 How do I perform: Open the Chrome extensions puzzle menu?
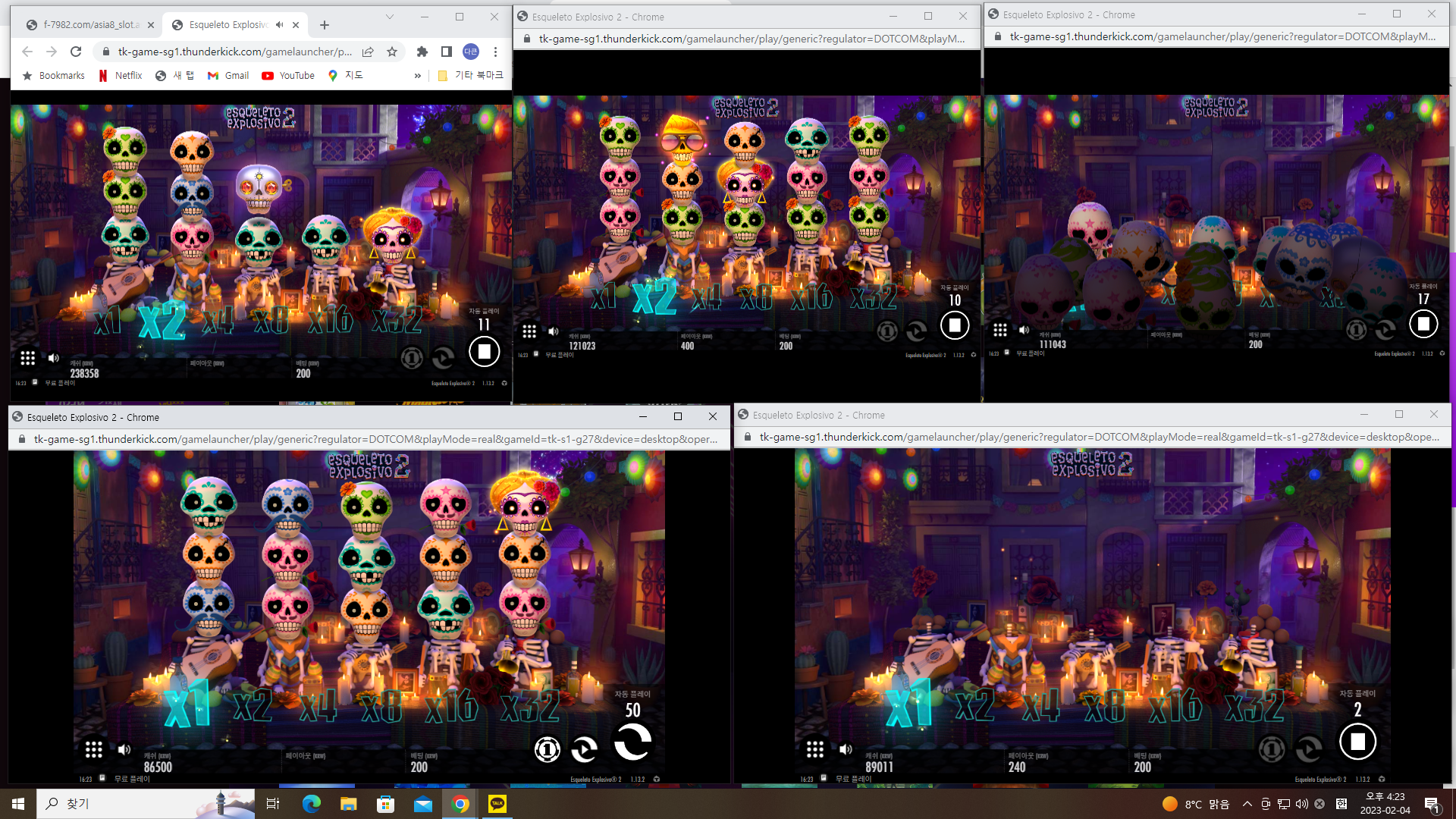pyautogui.click(x=422, y=52)
